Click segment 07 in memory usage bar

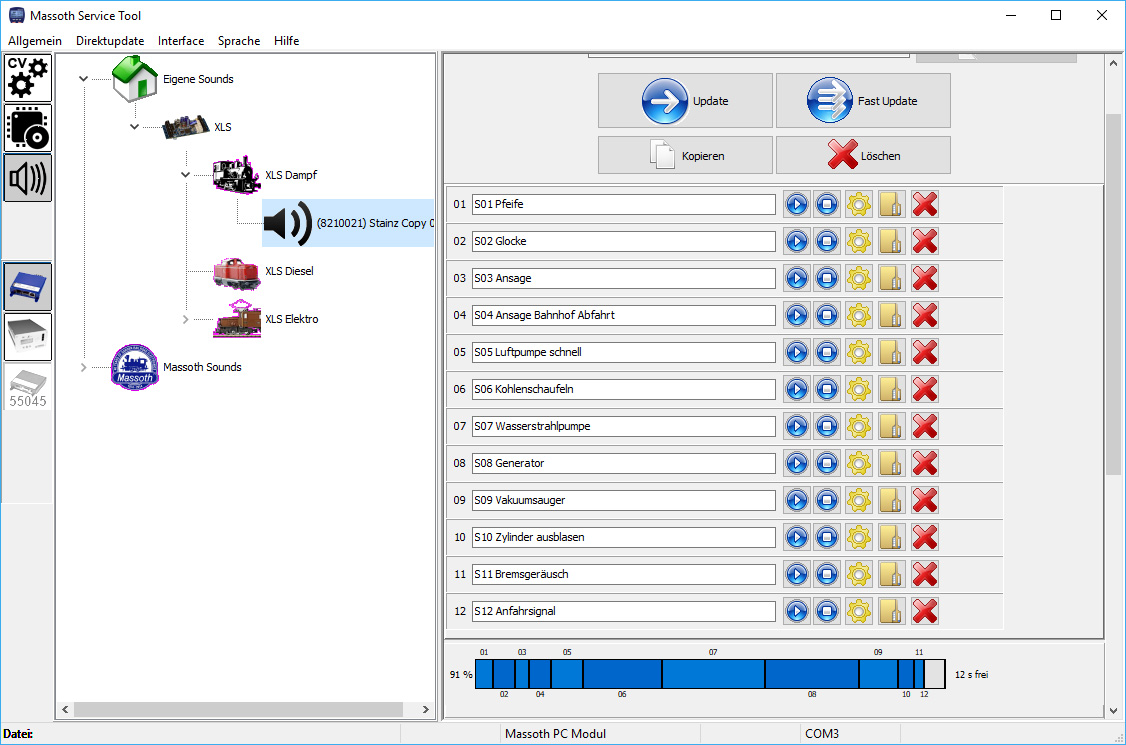pyautogui.click(x=713, y=674)
